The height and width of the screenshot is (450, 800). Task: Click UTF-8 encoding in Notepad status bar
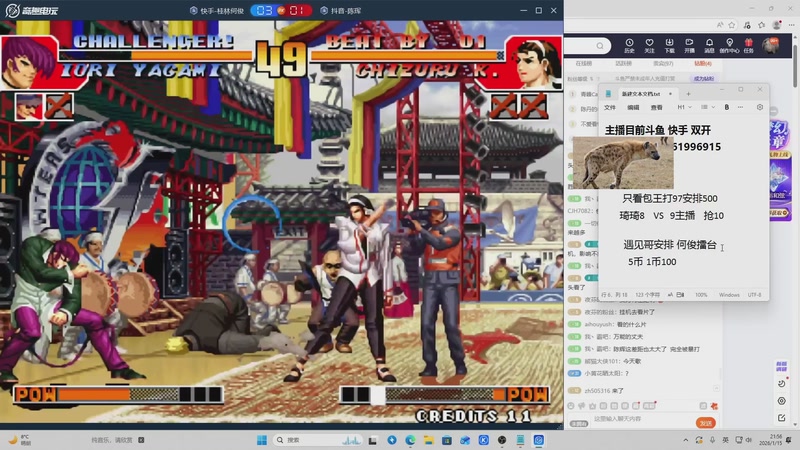click(754, 295)
